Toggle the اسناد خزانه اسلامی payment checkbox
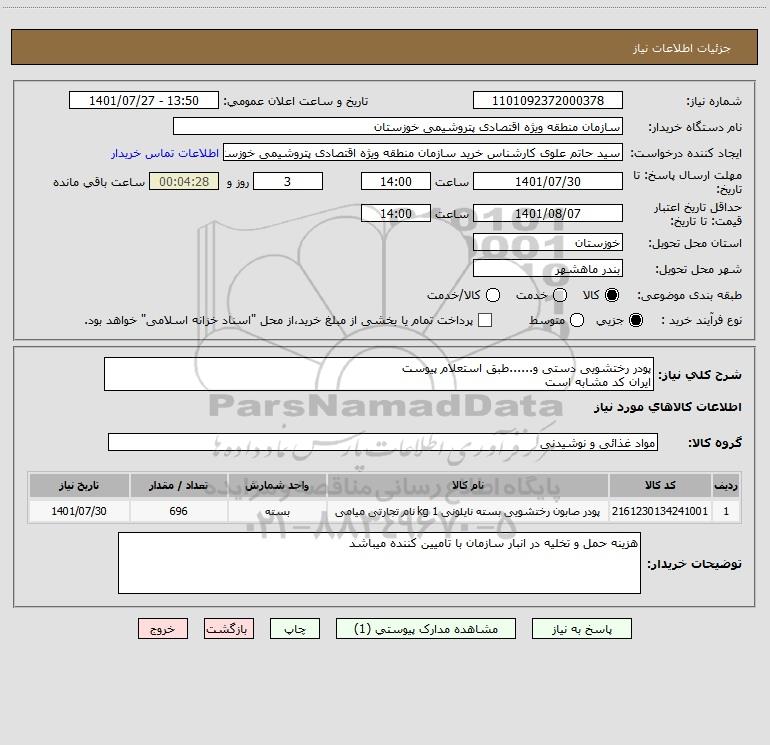This screenshot has height=745, width=770. 485,320
